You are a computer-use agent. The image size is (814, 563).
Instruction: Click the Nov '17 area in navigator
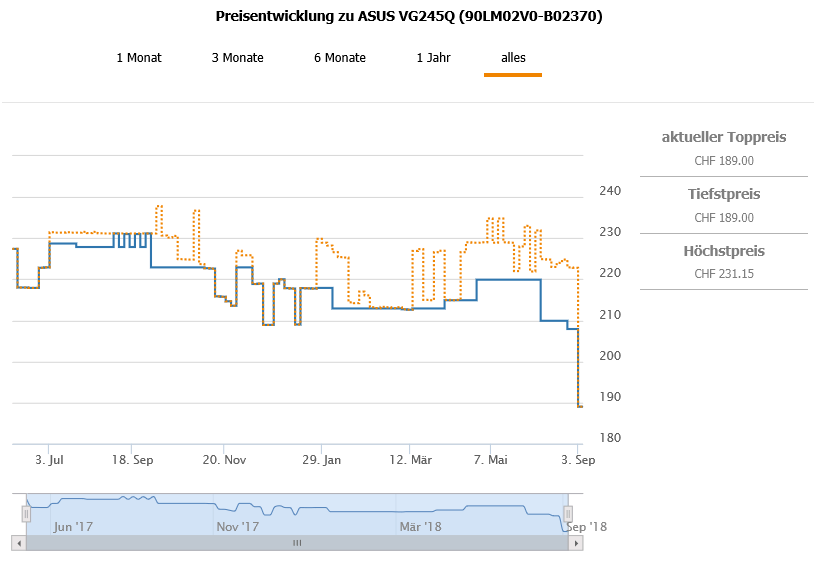click(x=238, y=526)
